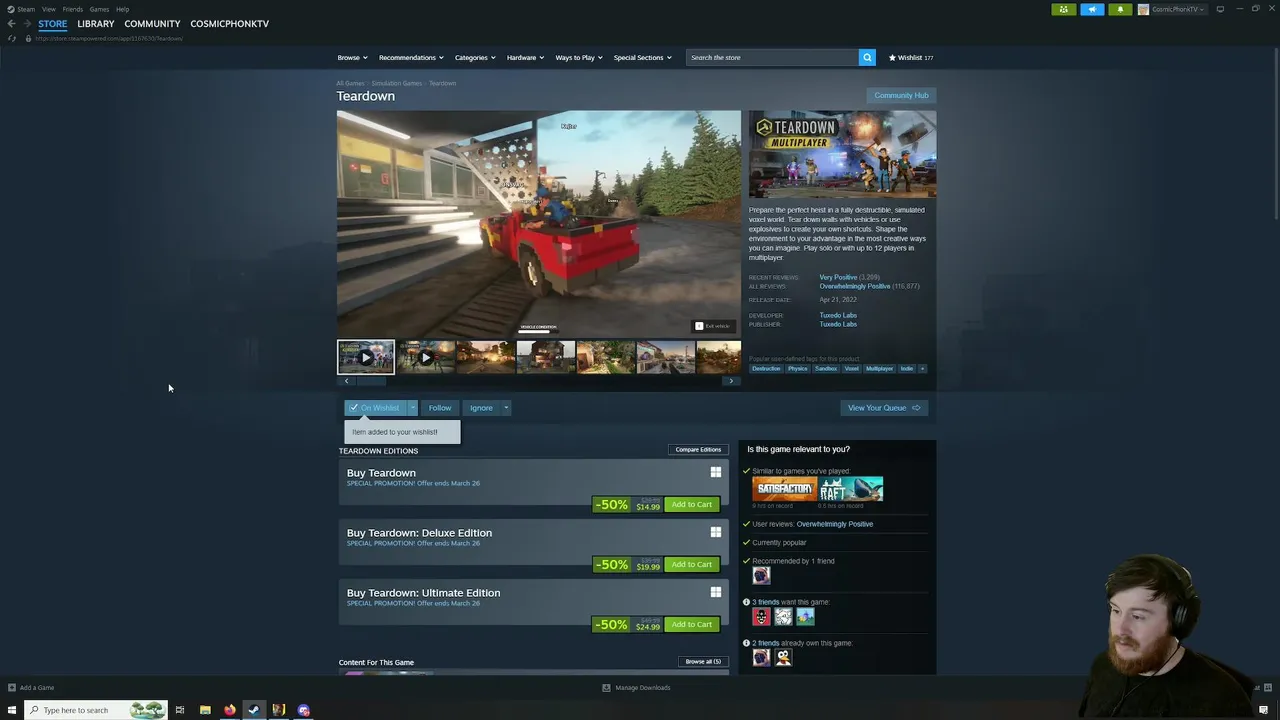1280x720 pixels.
Task: Reload the store page with refresh icon
Action: click(12, 38)
